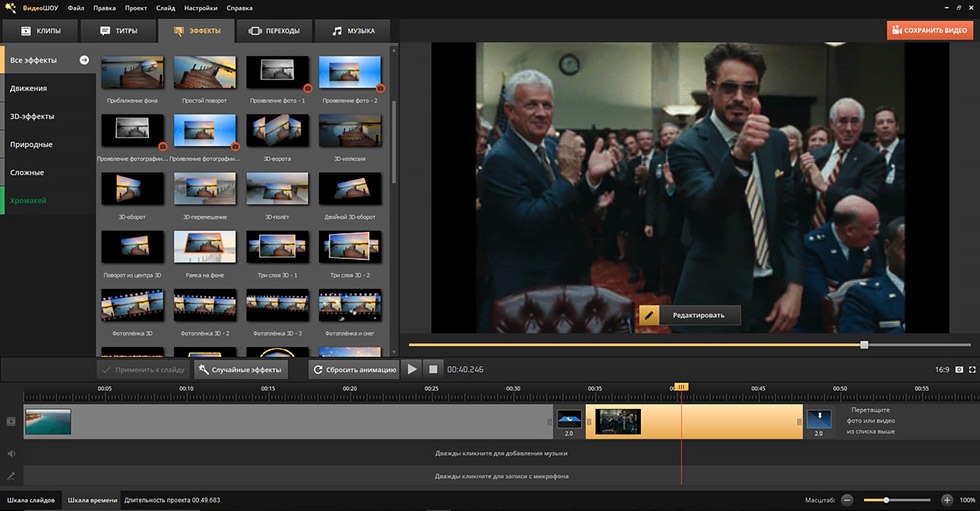This screenshot has height=511, width=980.
Task: Open the Переходы tab
Action: (x=274, y=31)
